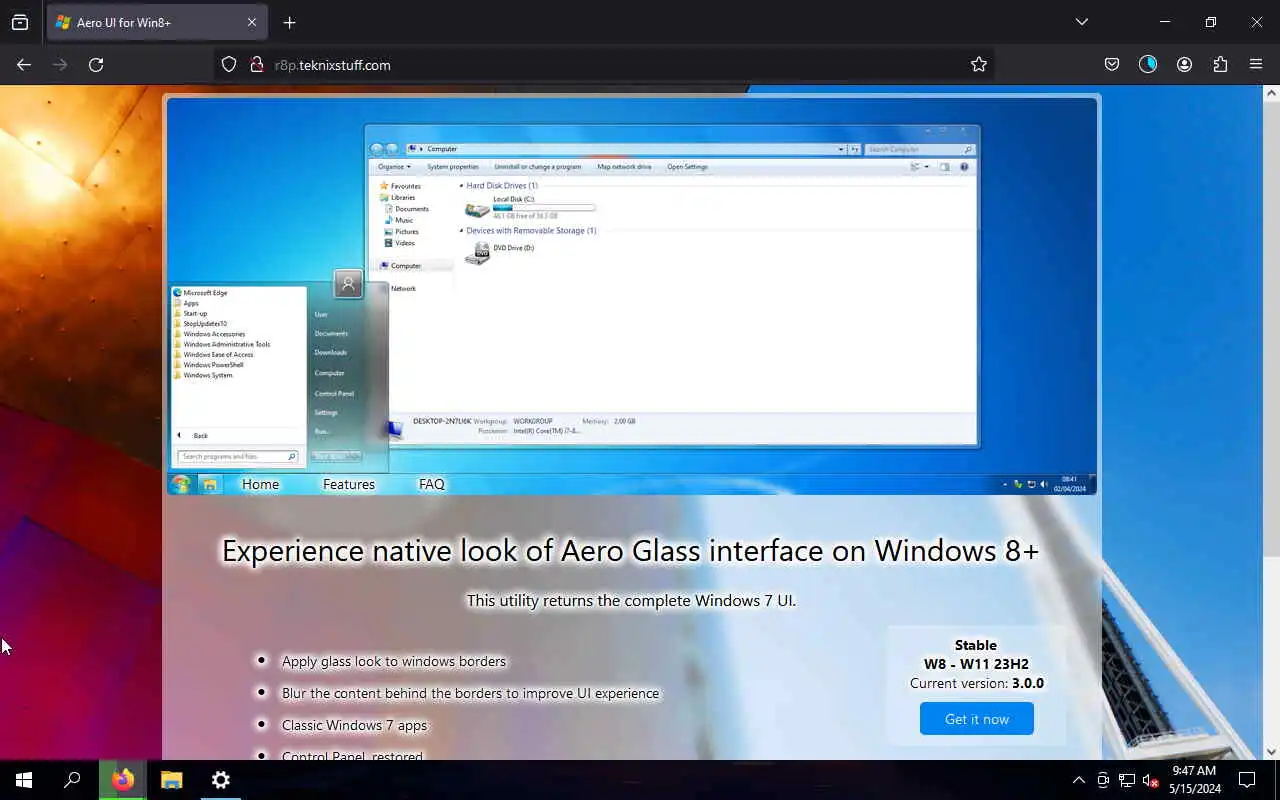Go back to previous page
The image size is (1280, 800).
24,64
